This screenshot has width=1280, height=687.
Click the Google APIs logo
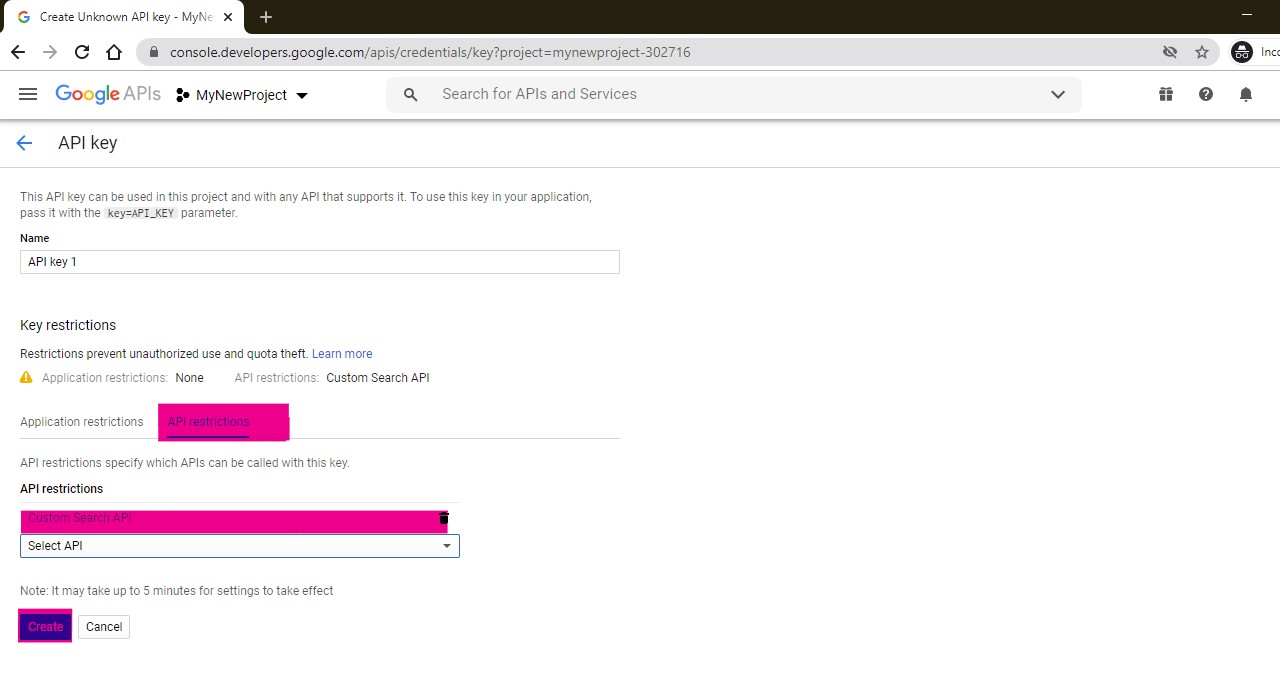pos(108,94)
